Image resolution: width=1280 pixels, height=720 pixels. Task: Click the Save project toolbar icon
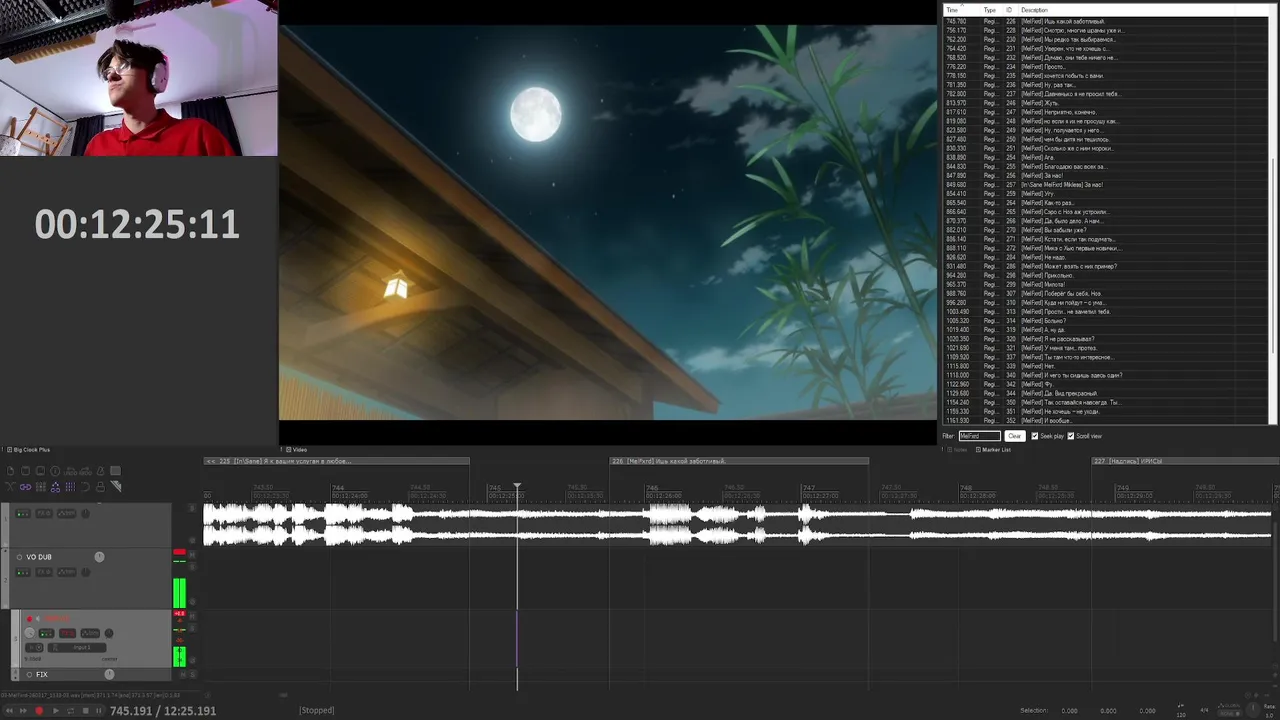tap(40, 471)
